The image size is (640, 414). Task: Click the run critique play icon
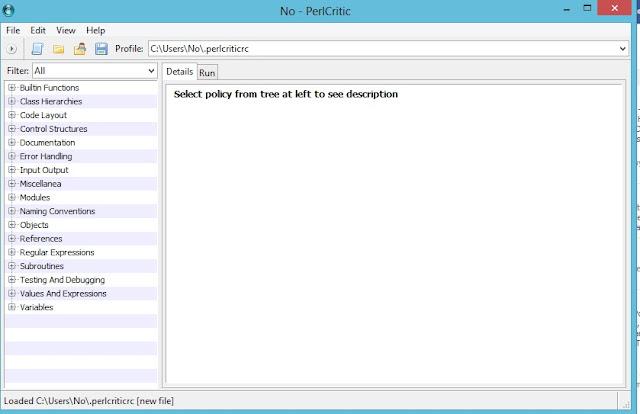point(11,49)
